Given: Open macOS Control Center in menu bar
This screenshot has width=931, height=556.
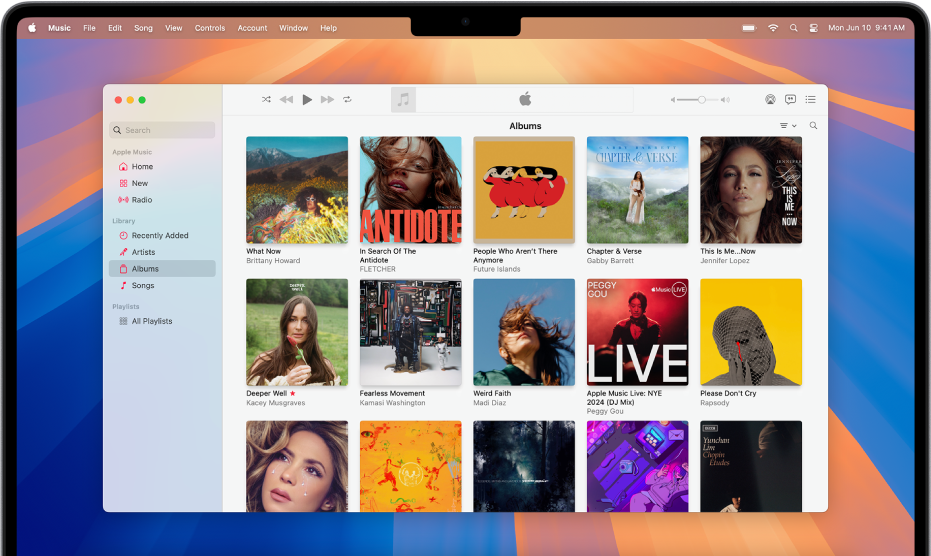Looking at the screenshot, I should (x=813, y=28).
